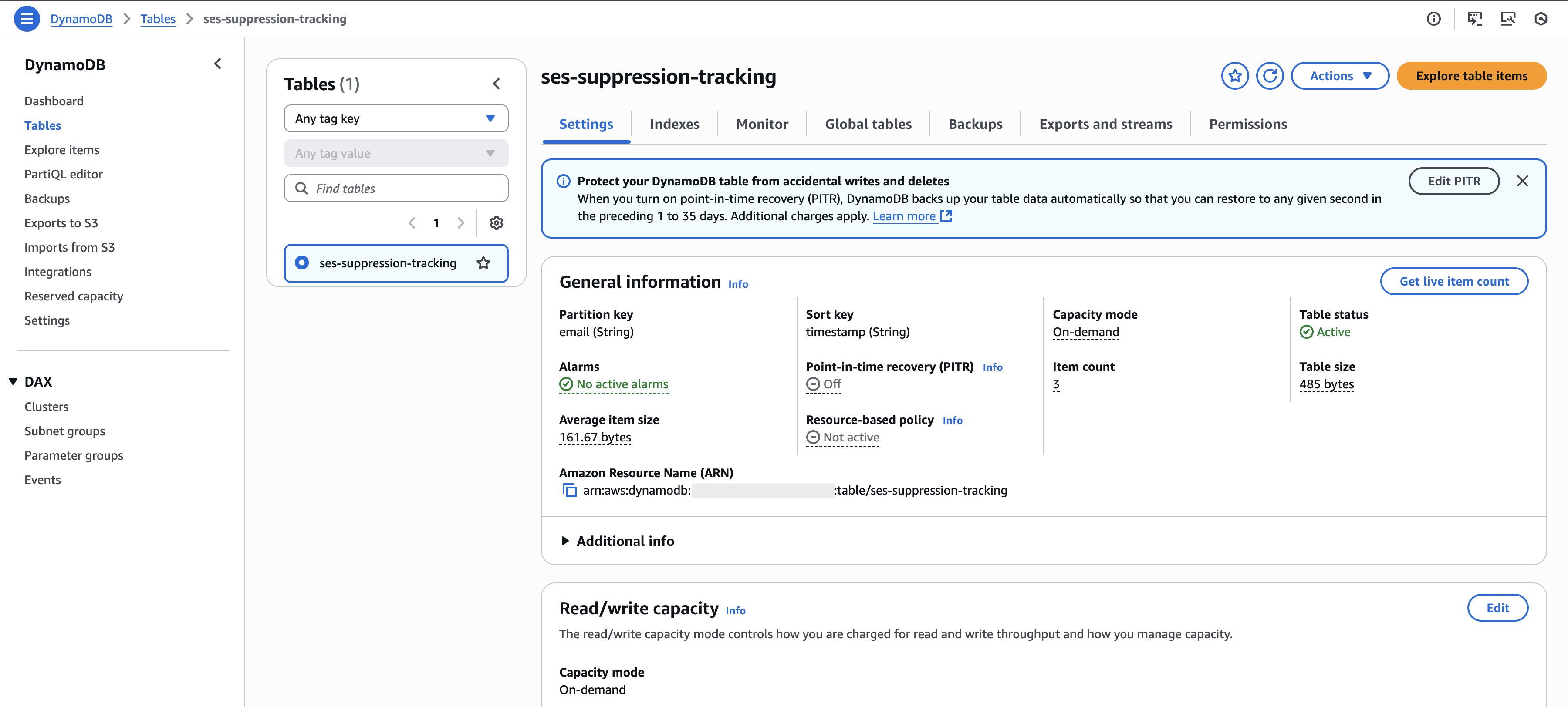
Task: Click the Not active policy status
Action: click(842, 438)
